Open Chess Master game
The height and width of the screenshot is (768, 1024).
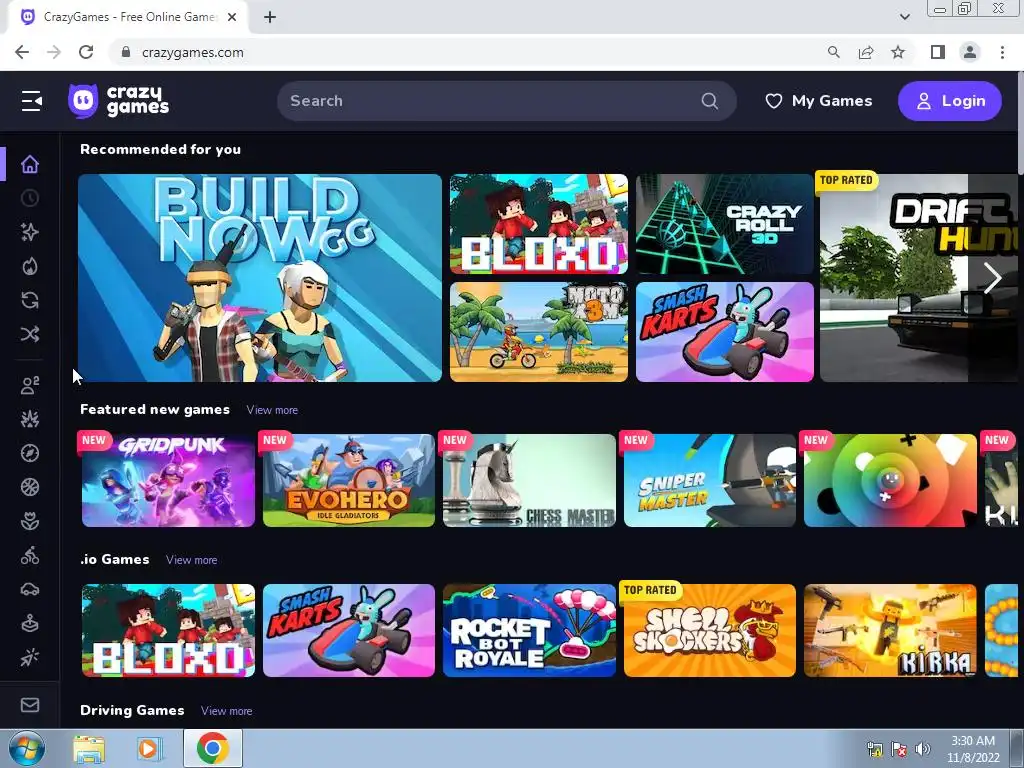click(529, 480)
